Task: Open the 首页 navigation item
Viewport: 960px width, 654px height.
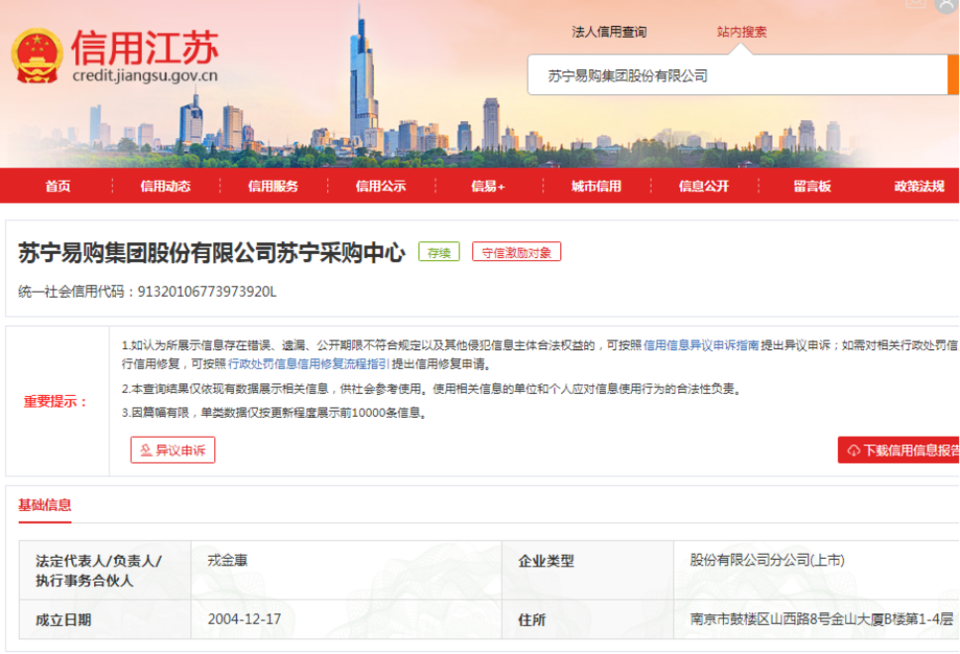Action: 58,186
